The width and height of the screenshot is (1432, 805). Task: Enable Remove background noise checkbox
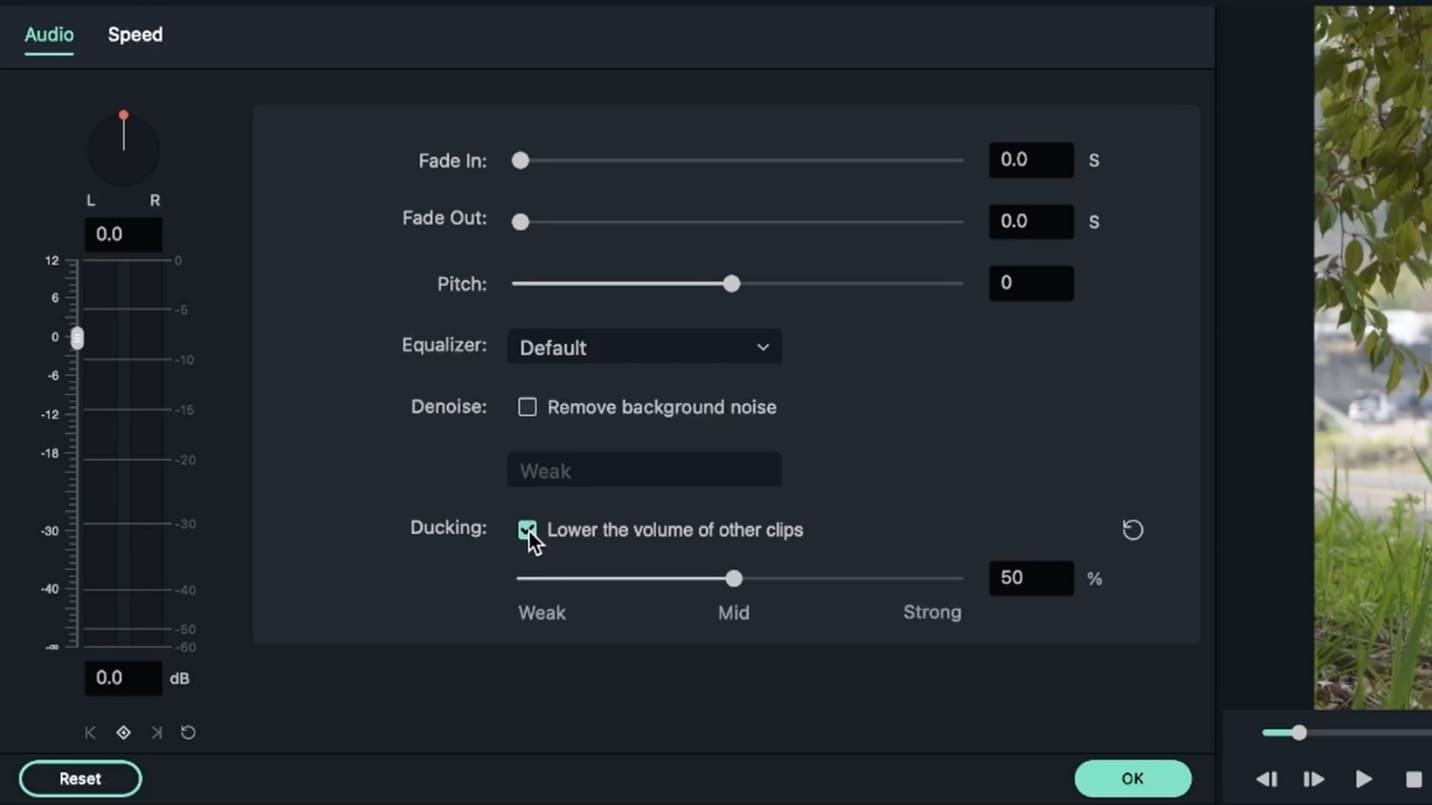[x=527, y=407]
